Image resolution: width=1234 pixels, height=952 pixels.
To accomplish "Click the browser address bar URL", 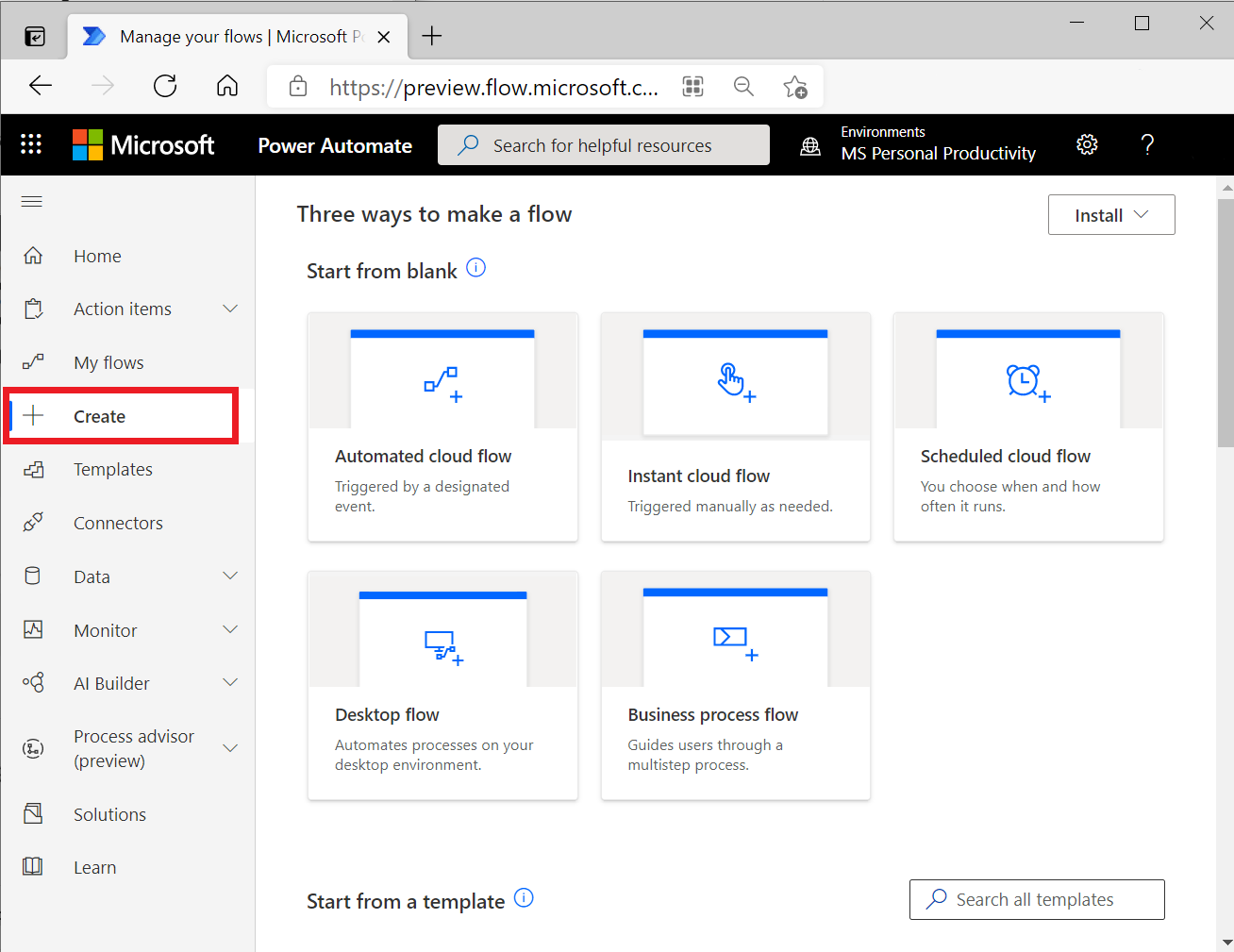I will [x=493, y=87].
